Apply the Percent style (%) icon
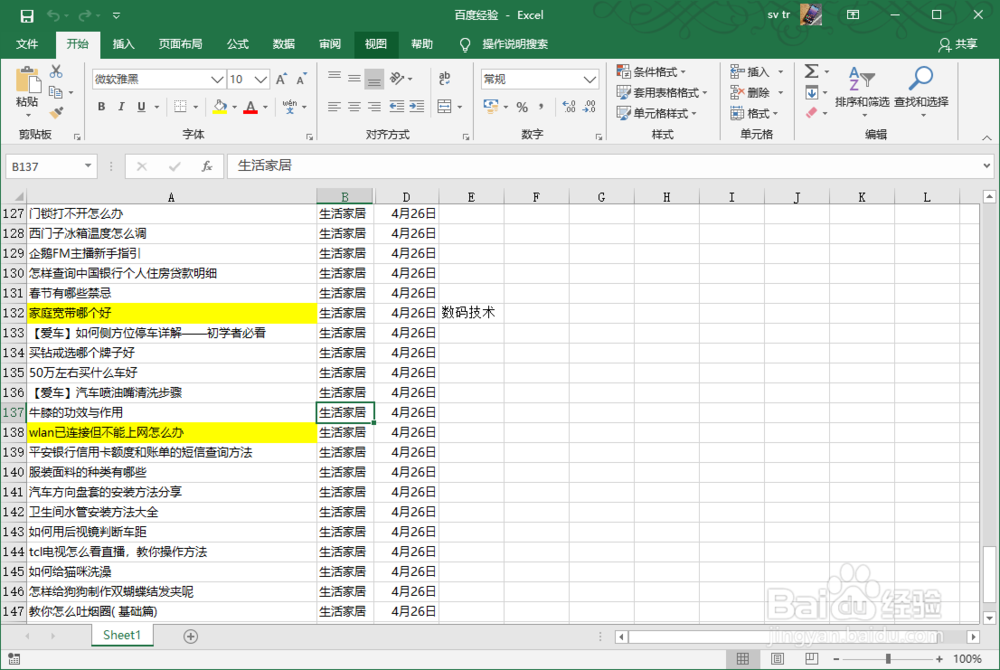 click(520, 106)
